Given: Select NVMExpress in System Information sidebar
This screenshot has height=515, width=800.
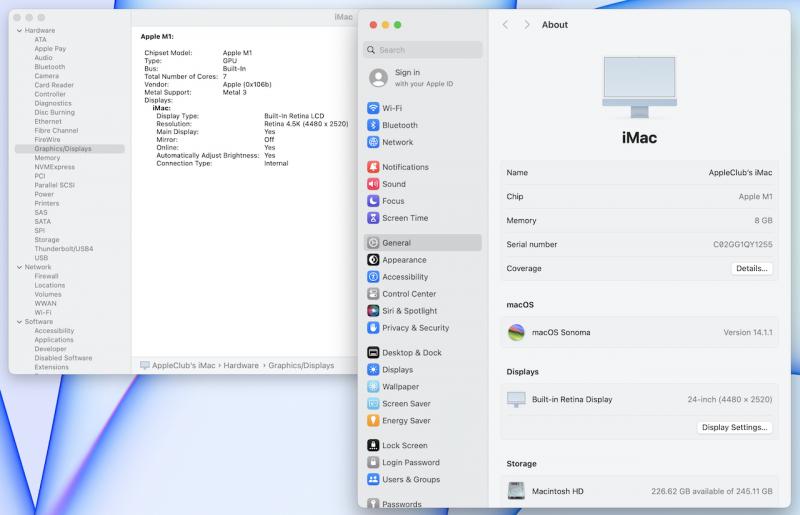Looking at the screenshot, I should (55, 167).
